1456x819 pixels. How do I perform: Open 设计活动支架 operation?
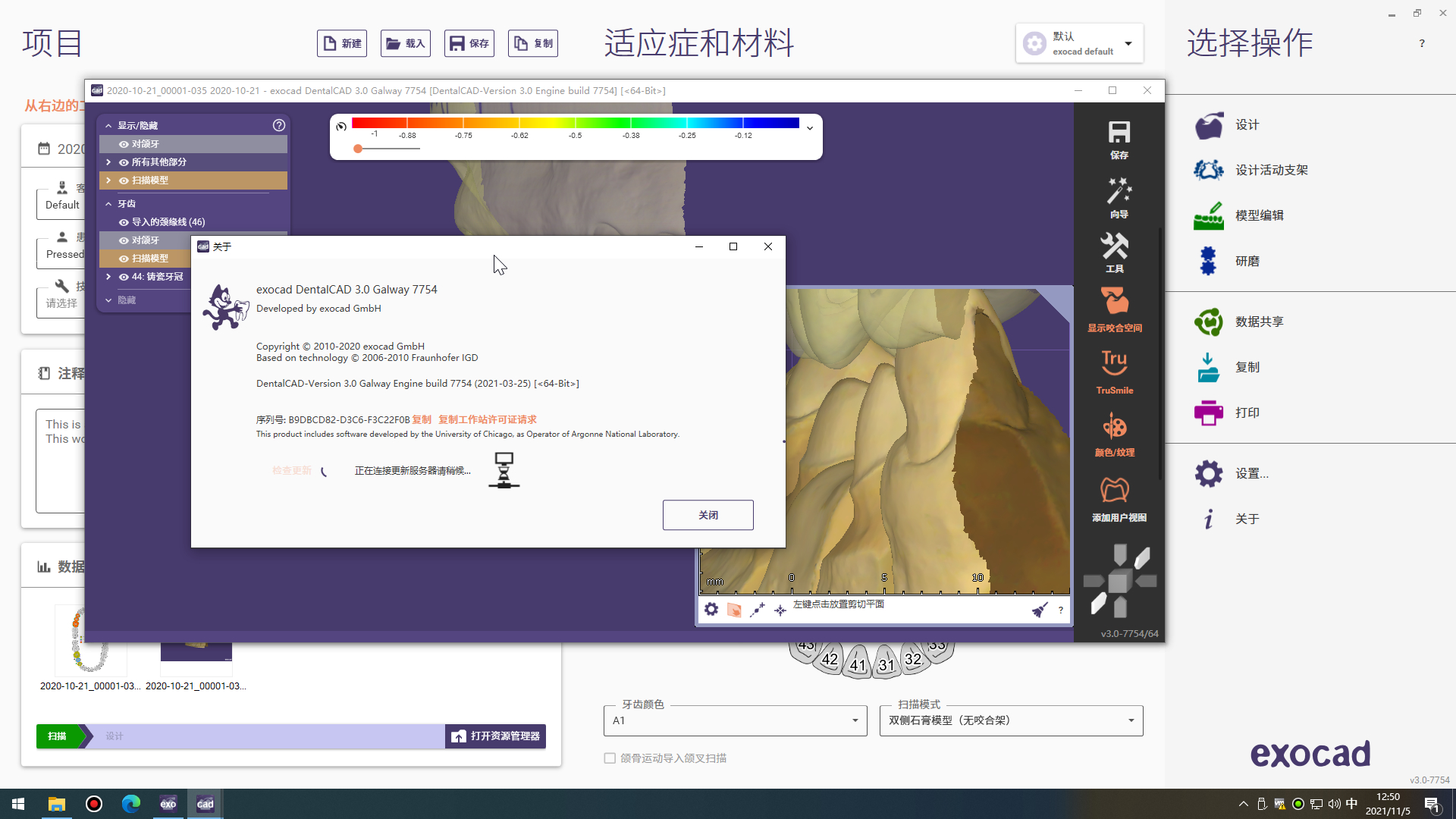pos(1209,170)
